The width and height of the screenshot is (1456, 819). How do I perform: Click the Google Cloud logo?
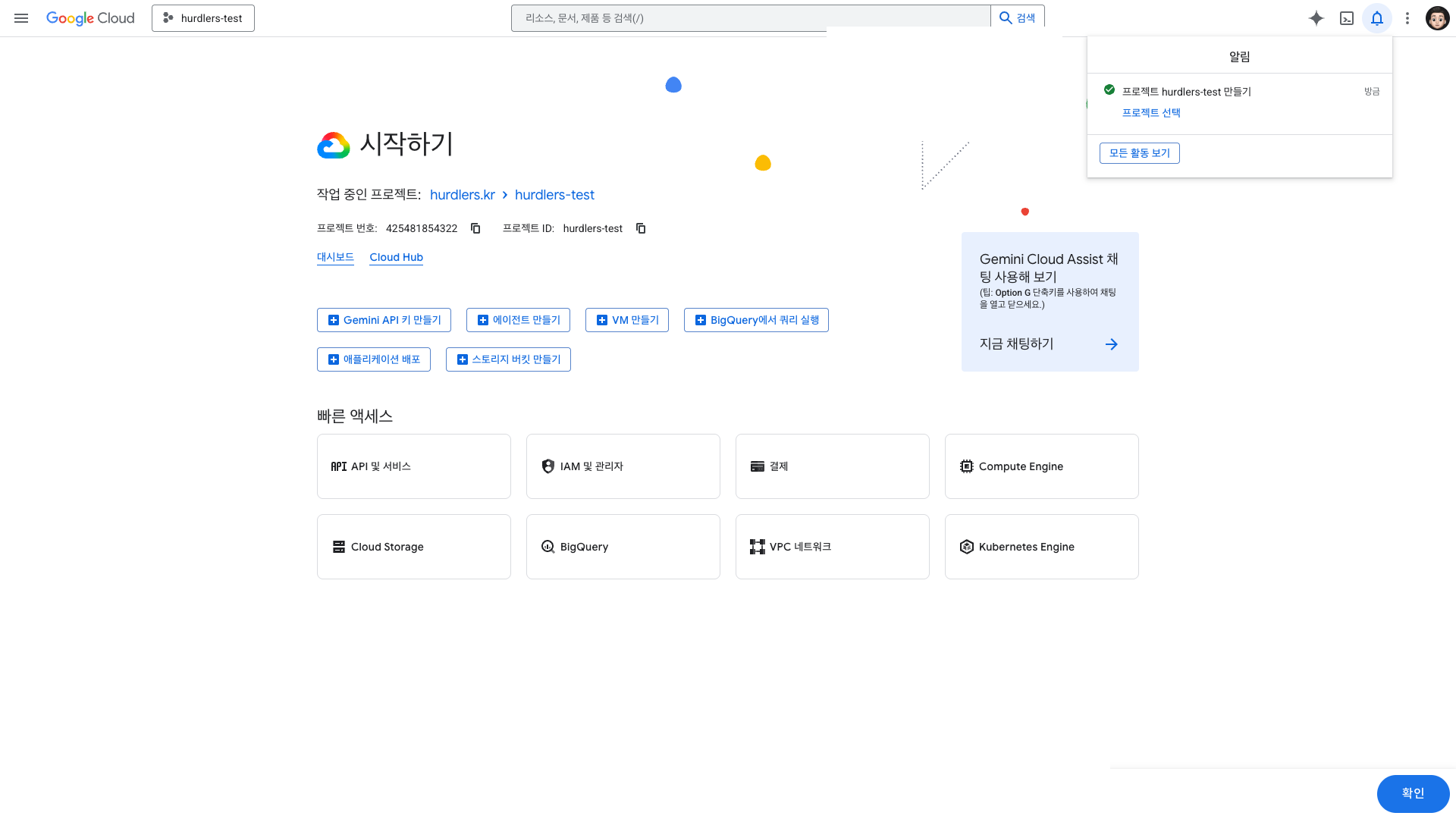pyautogui.click(x=90, y=18)
